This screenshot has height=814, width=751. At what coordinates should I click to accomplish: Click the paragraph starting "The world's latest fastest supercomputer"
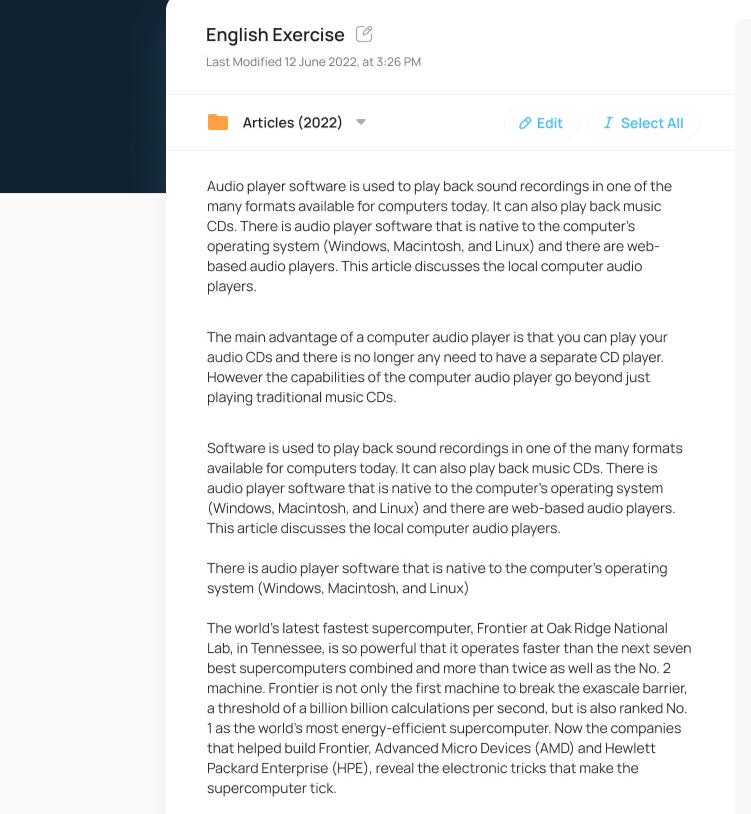coord(447,708)
